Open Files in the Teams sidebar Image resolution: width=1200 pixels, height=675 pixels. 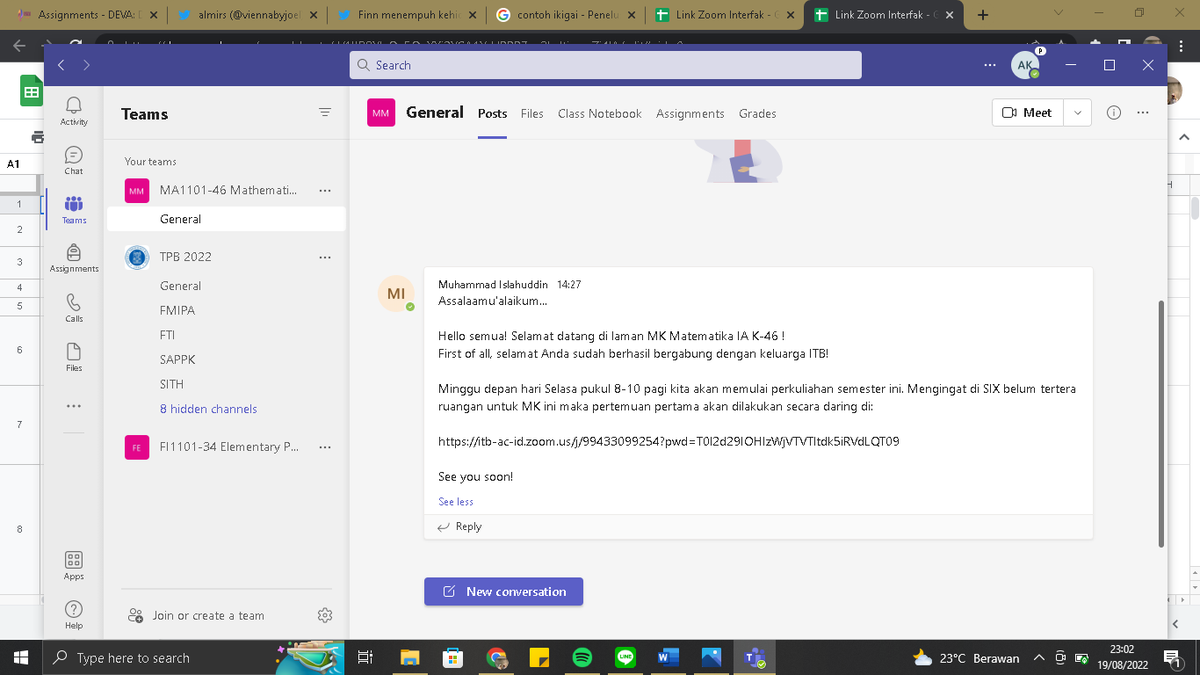coord(74,356)
